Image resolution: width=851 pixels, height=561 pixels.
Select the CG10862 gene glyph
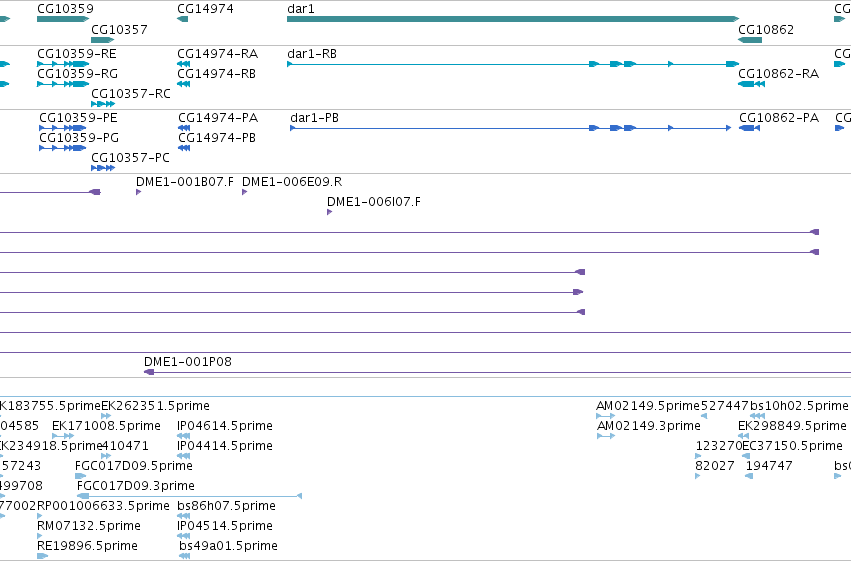[750, 40]
